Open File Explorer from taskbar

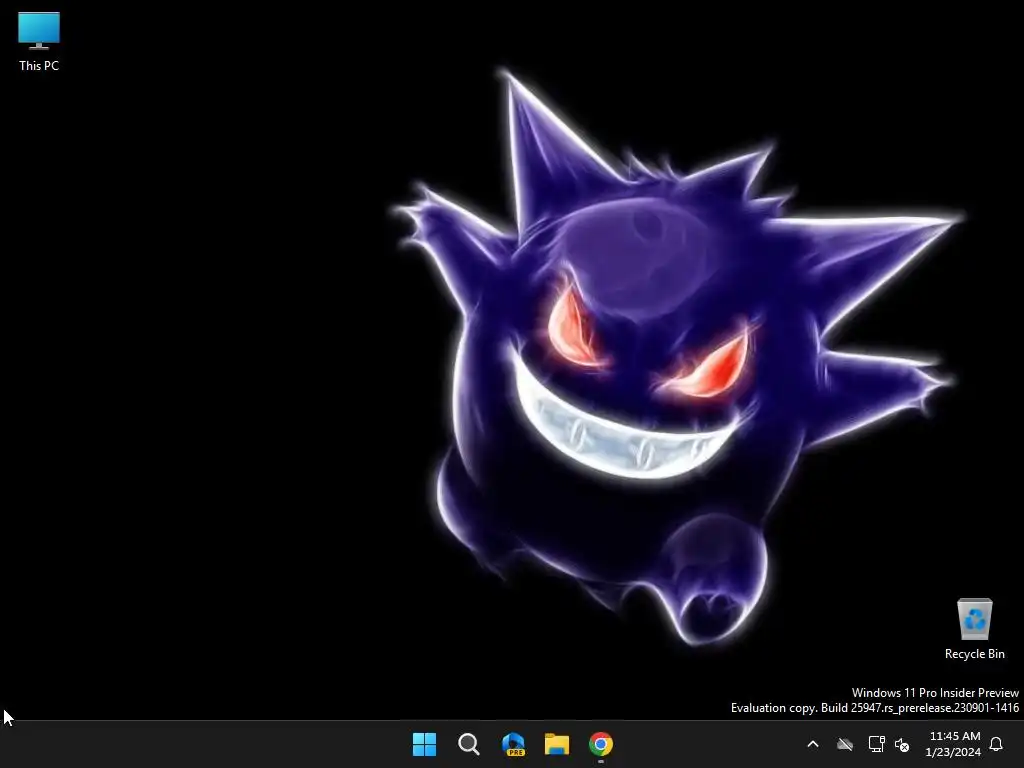557,744
